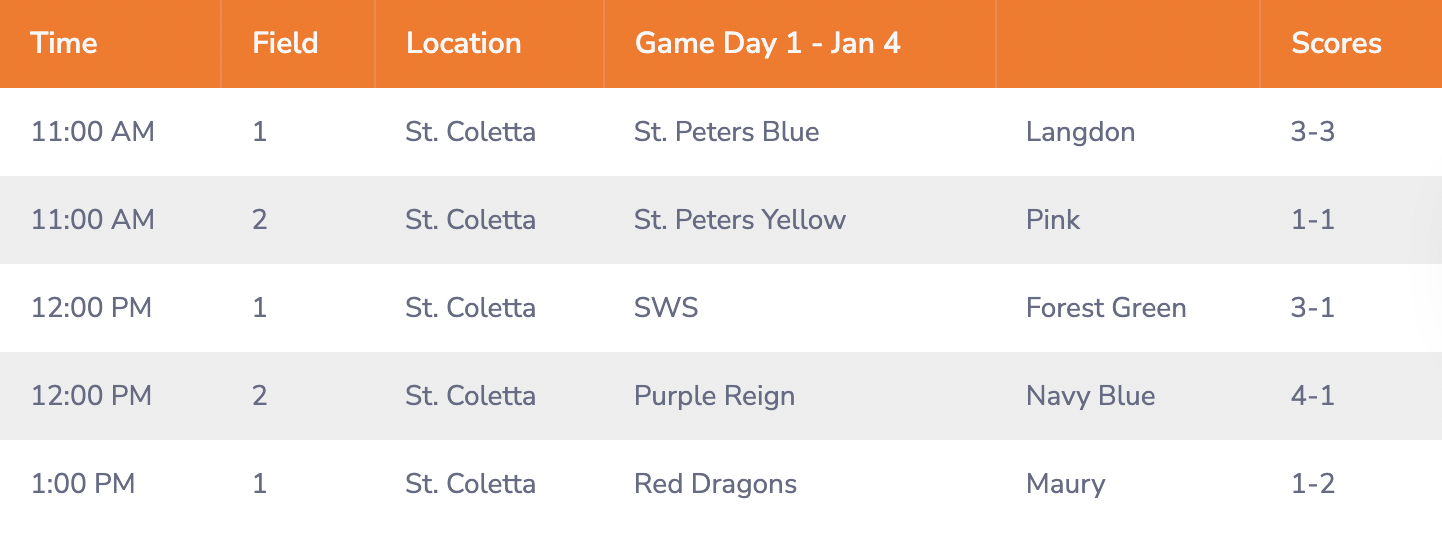Click the Time column header
Screen dimensions: 1442x536
coord(64,44)
